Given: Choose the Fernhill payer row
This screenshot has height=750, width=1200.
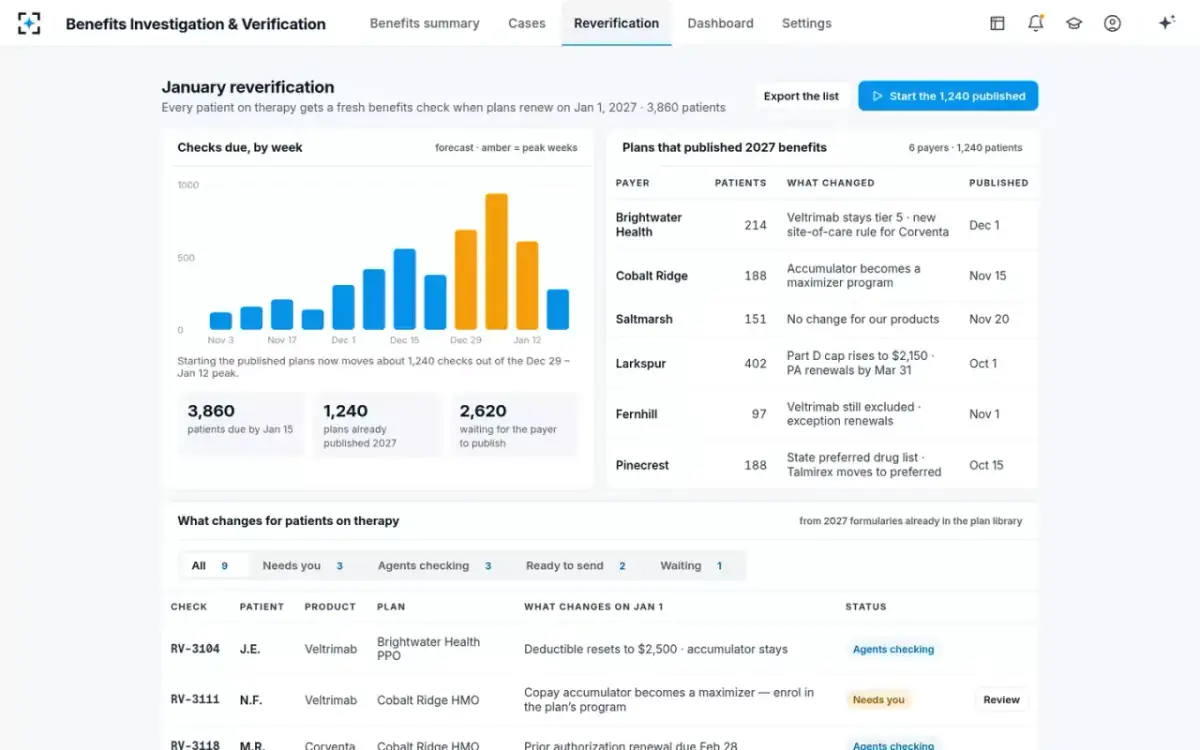Looking at the screenshot, I should (x=823, y=414).
